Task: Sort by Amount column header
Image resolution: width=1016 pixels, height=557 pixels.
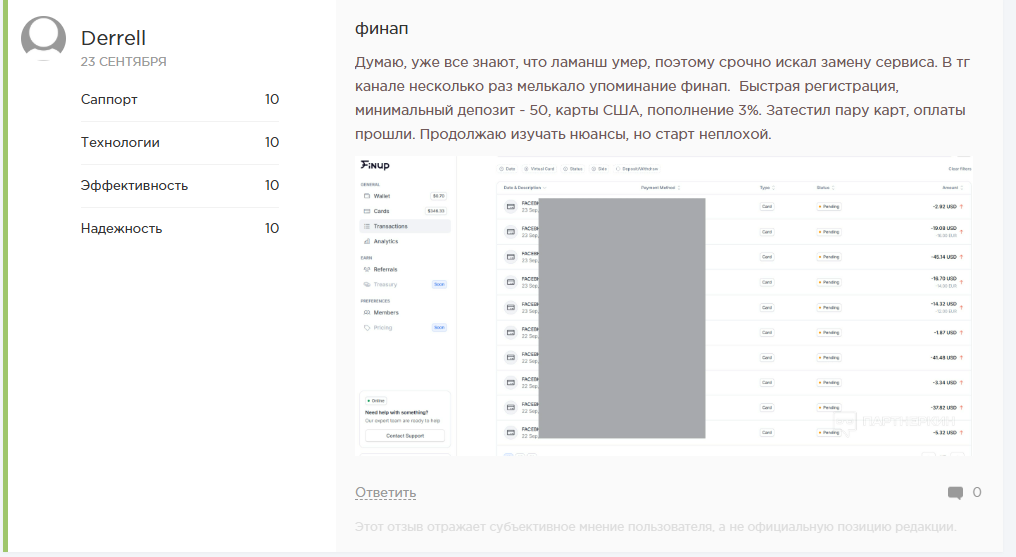Action: coord(950,187)
